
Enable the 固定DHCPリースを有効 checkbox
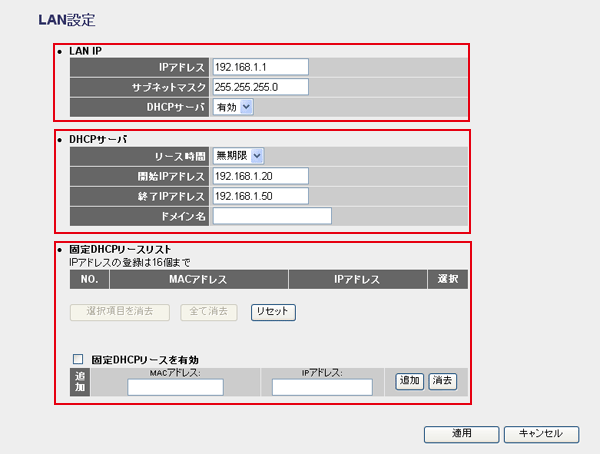pyautogui.click(x=78, y=359)
